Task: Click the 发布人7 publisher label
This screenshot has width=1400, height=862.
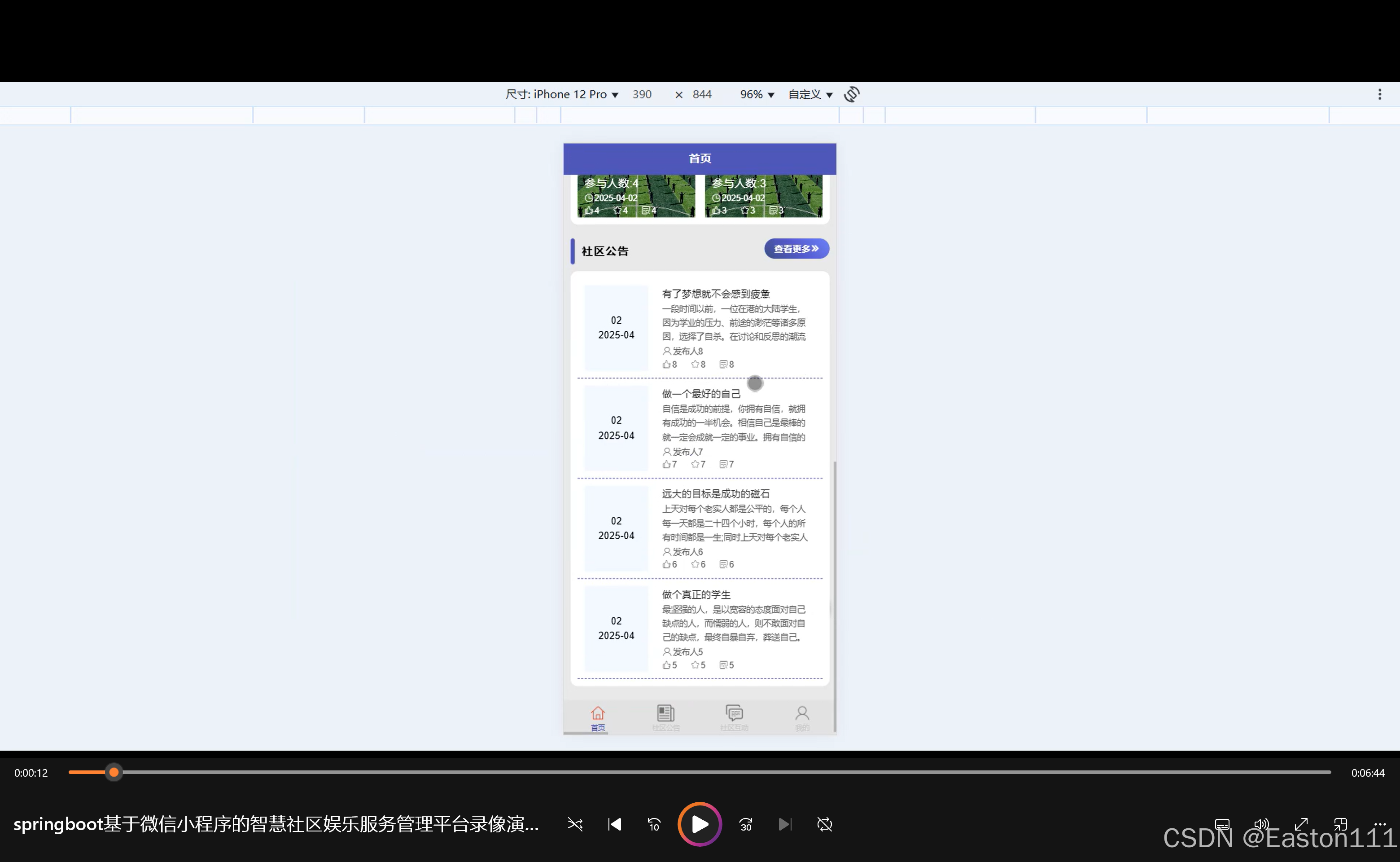Action: (682, 452)
